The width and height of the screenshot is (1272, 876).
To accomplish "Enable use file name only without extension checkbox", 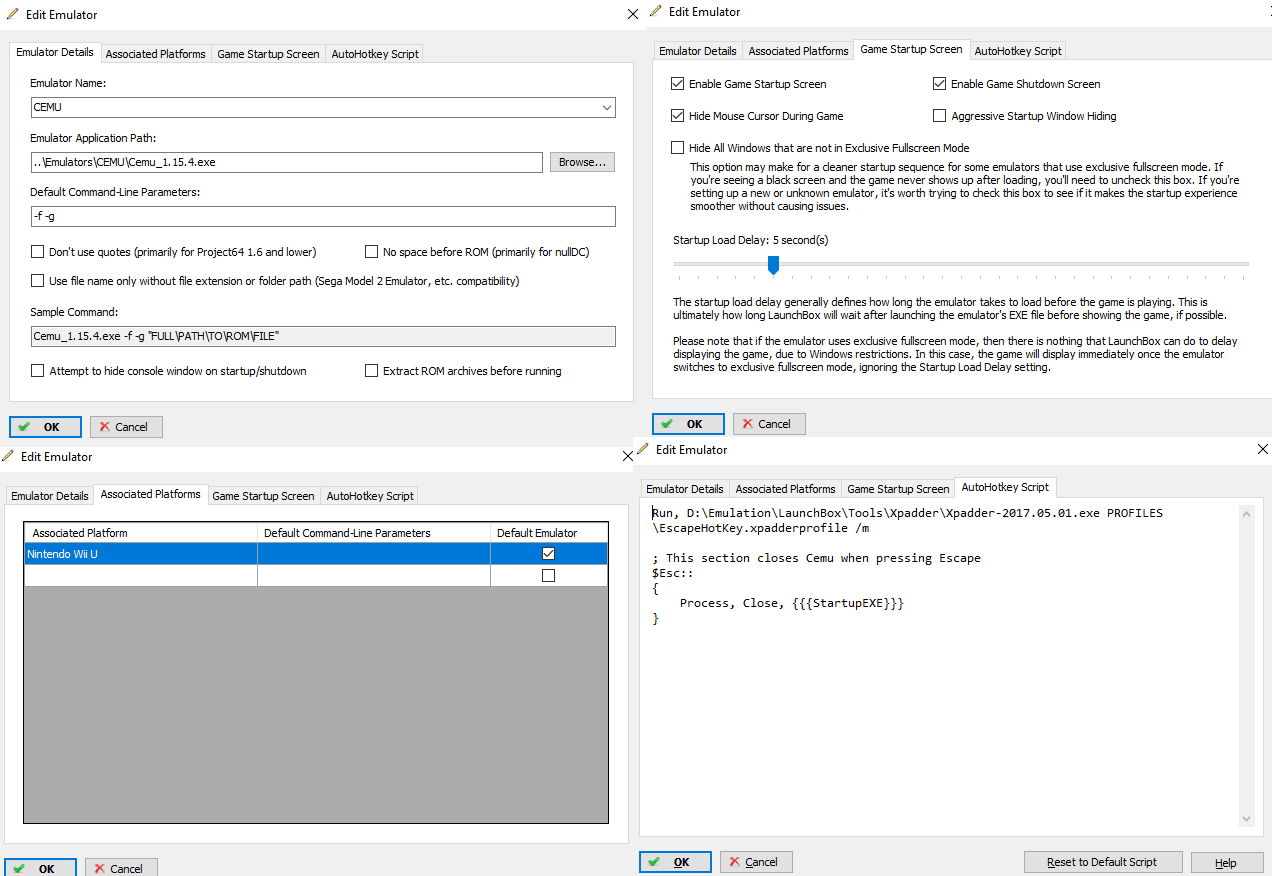I will coord(38,281).
